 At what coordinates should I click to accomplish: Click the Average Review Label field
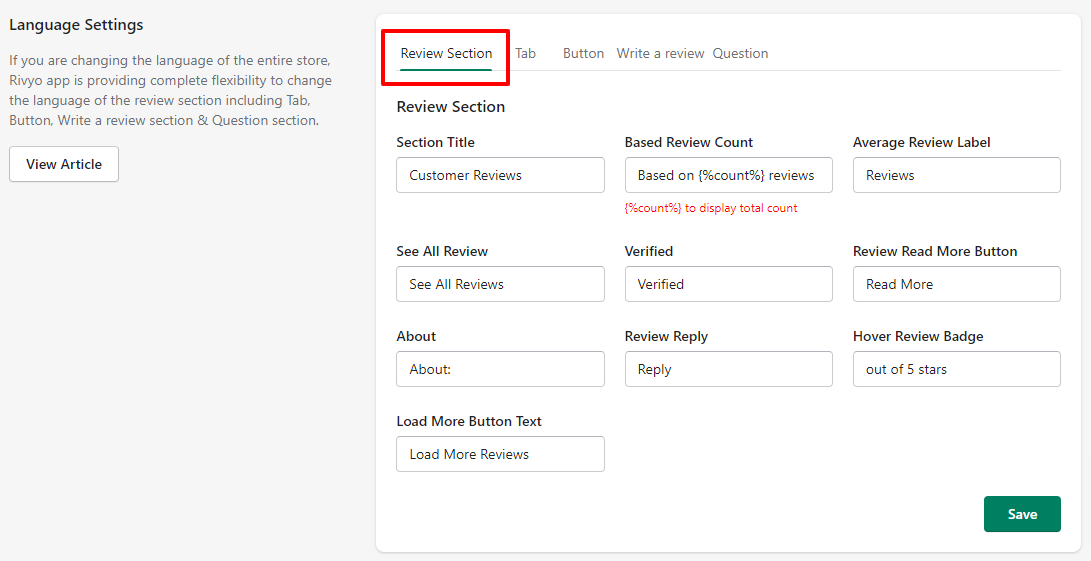957,175
